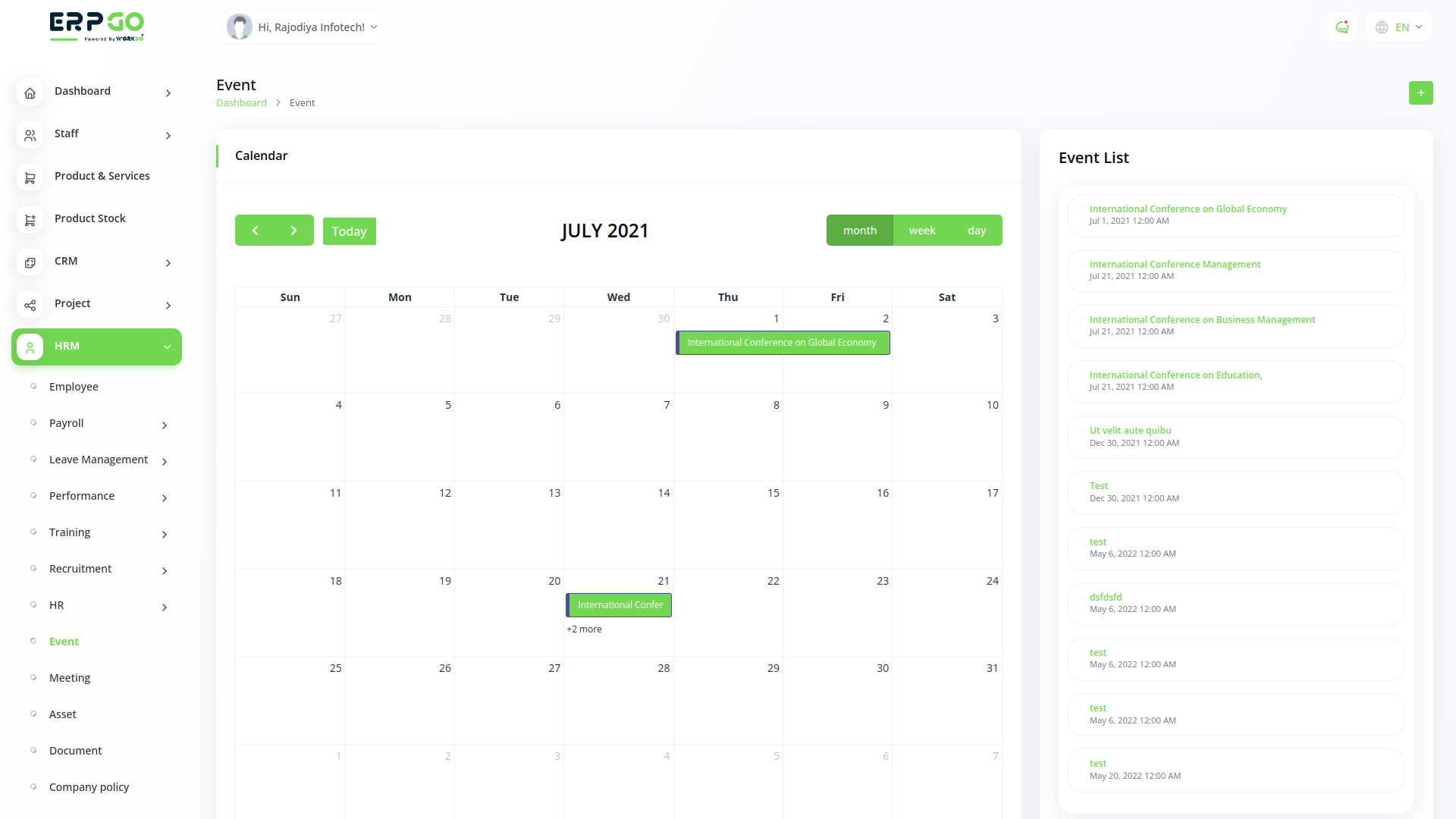The height and width of the screenshot is (819, 1456).
Task: Click the Dashboard home icon in sidebar
Action: [x=30, y=93]
